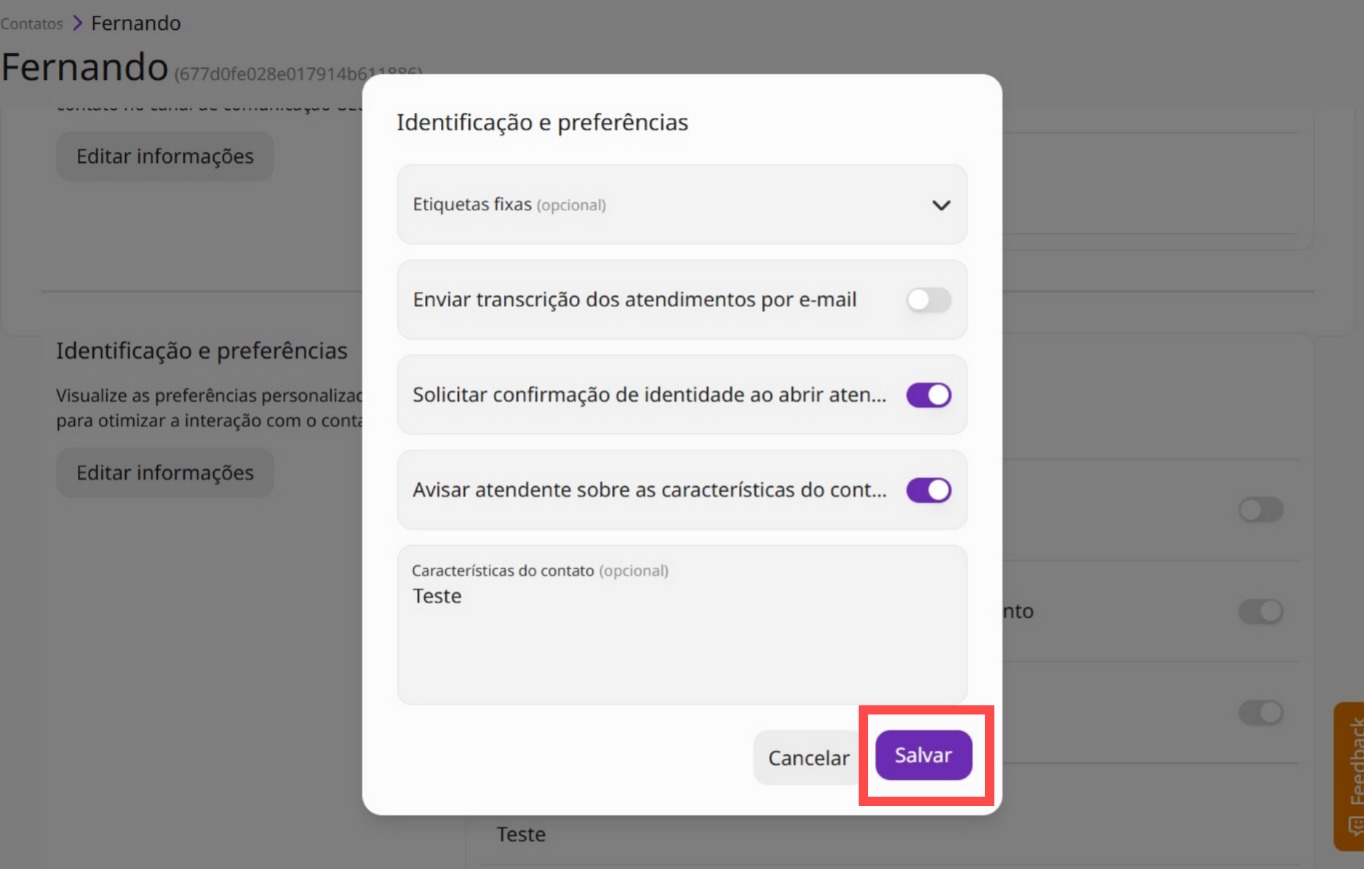This screenshot has width=1364, height=869.
Task: Toggle the dimmed off switch behind the dialog
Action: tap(1260, 510)
